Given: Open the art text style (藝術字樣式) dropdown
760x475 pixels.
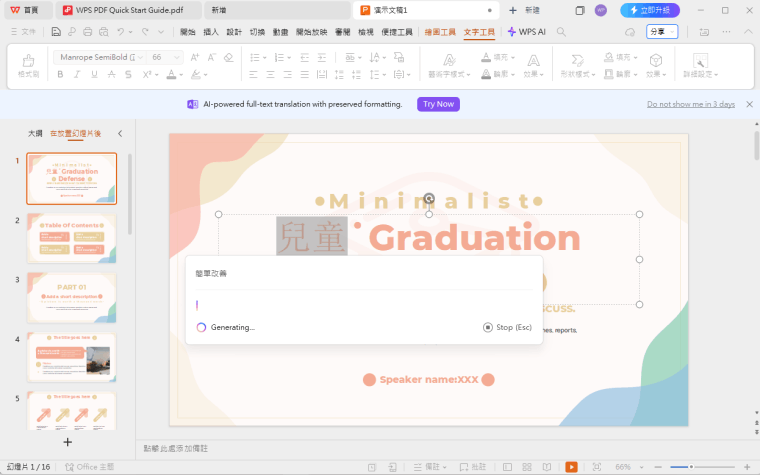Looking at the screenshot, I should (449, 74).
